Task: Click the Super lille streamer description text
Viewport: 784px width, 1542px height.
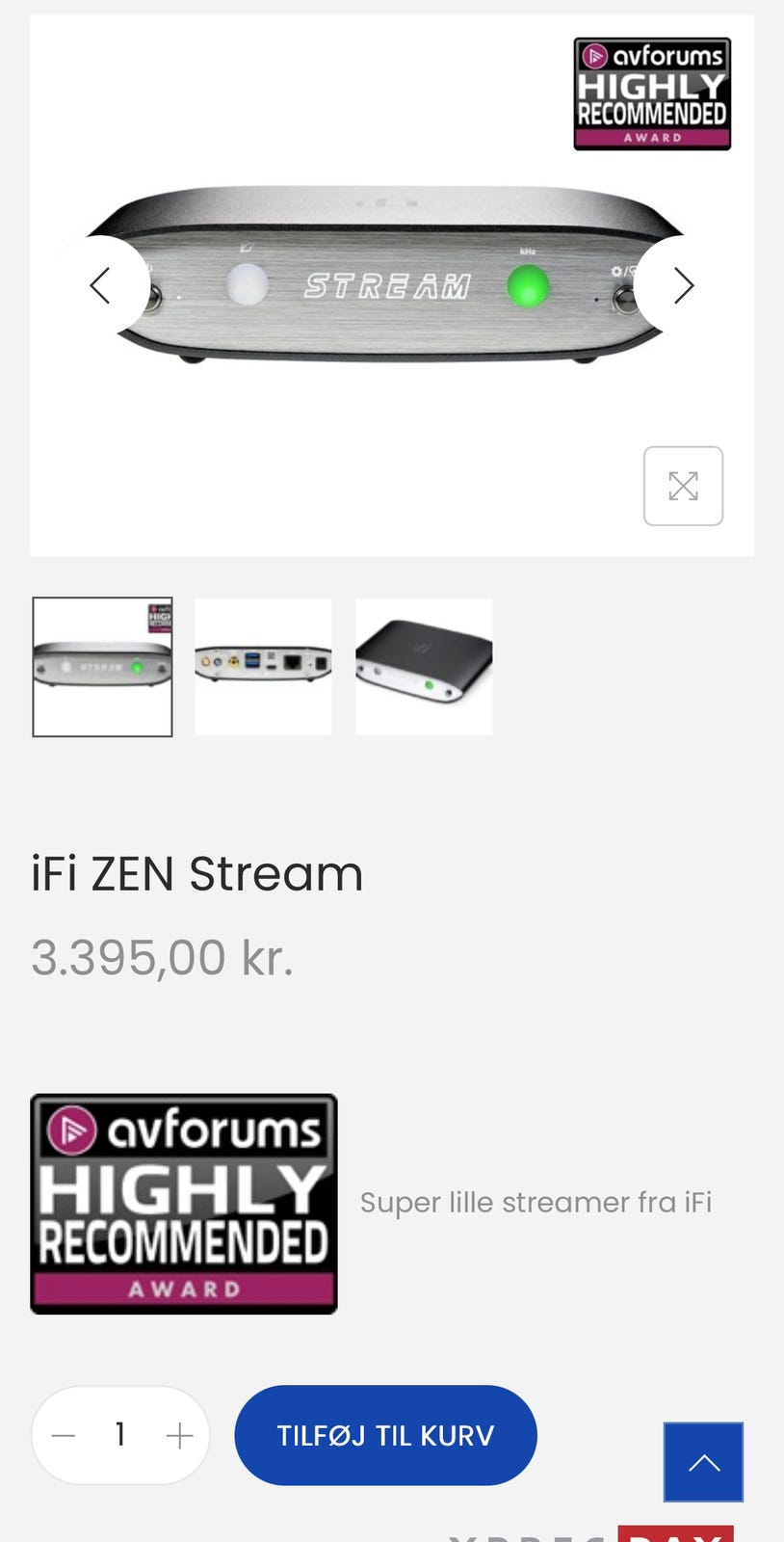Action: [x=536, y=1203]
